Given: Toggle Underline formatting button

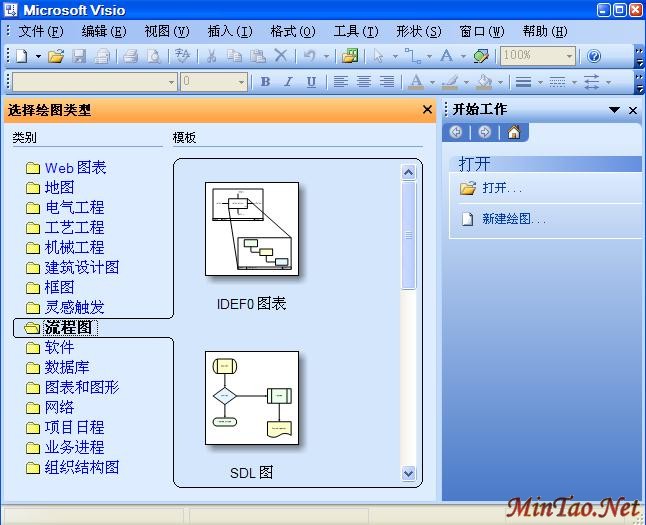Looking at the screenshot, I should click(x=311, y=82).
